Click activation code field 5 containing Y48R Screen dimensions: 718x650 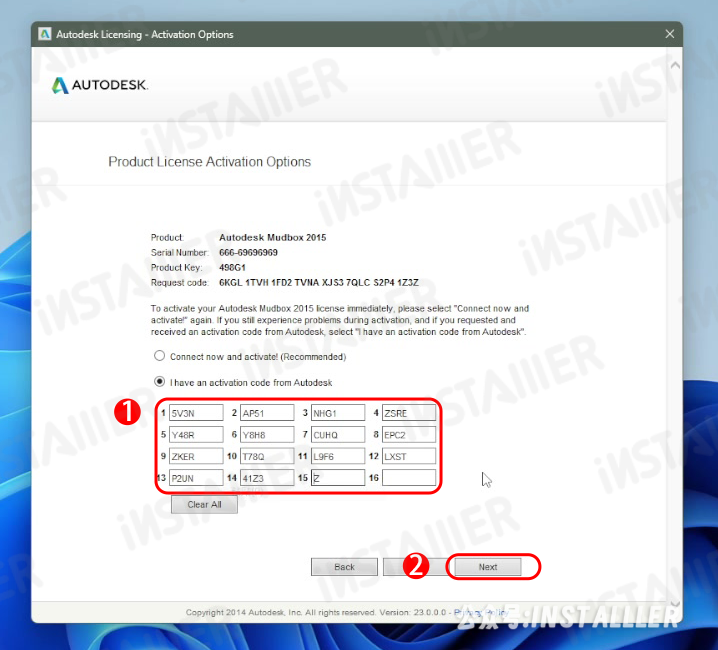tap(196, 434)
